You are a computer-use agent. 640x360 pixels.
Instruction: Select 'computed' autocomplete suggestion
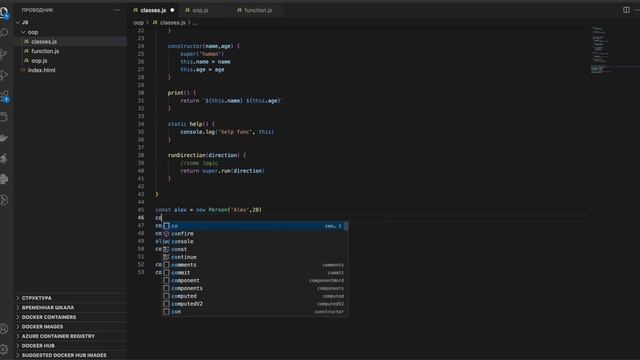(253, 296)
